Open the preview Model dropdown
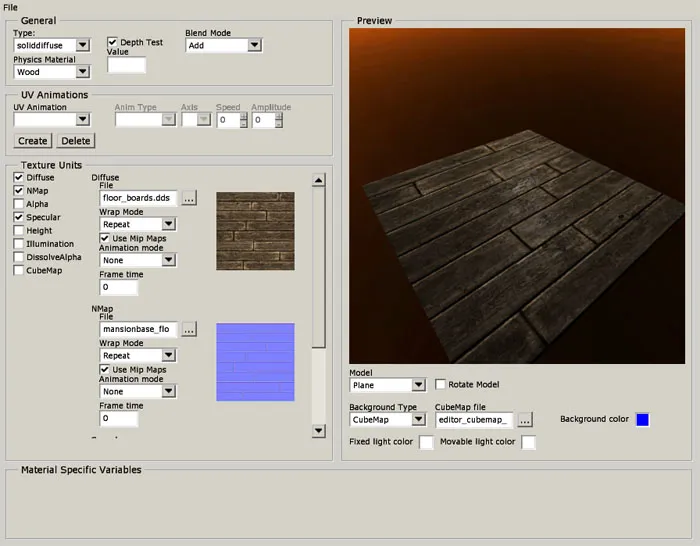Screen dimensions: 700x546 point(387,385)
